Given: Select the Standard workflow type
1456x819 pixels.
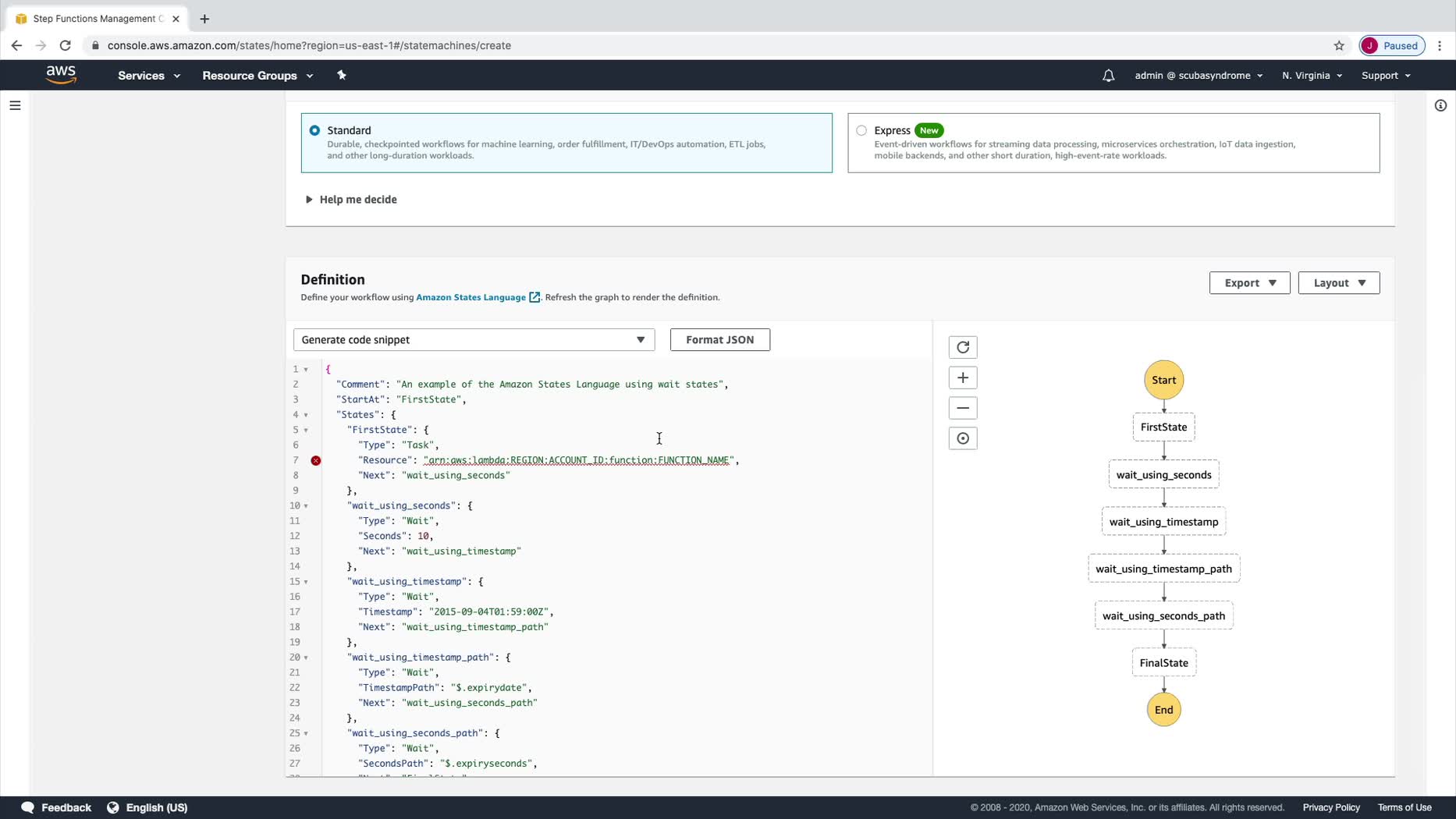Looking at the screenshot, I should (314, 130).
